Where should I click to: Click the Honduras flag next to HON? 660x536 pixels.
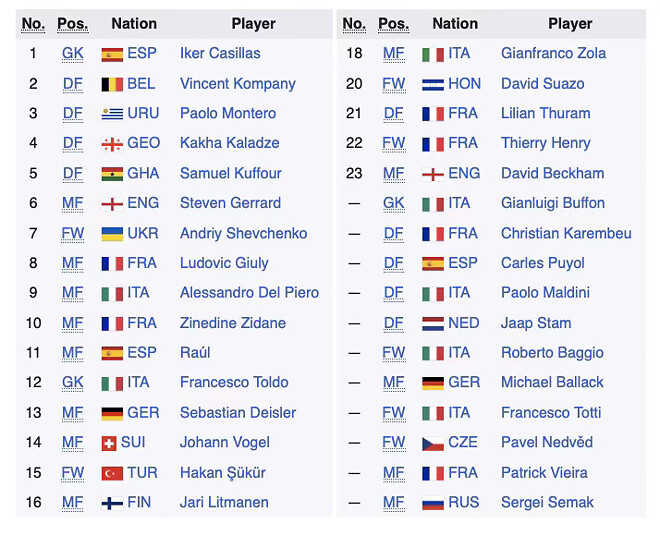433,84
